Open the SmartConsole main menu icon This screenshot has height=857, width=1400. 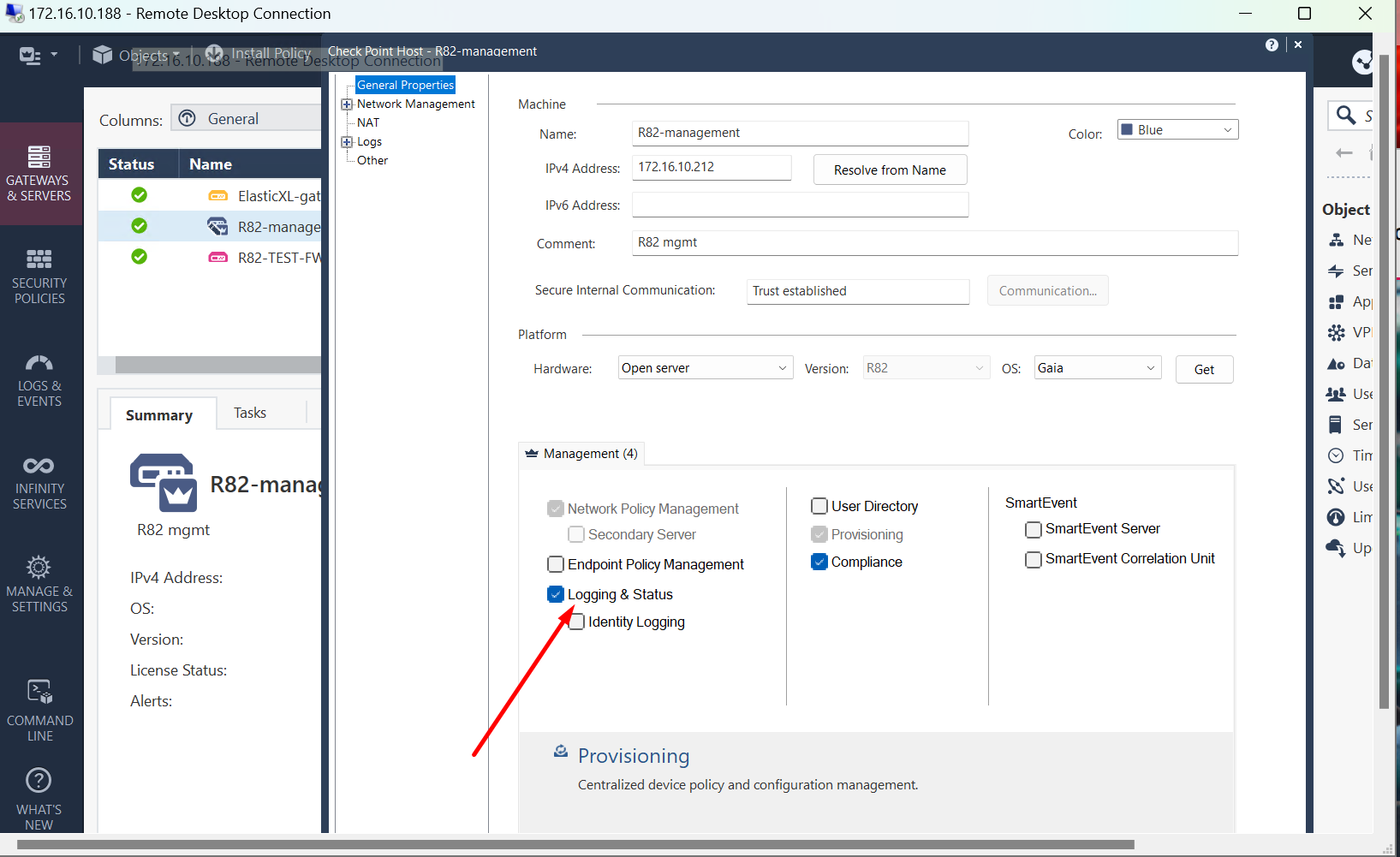tap(31, 56)
